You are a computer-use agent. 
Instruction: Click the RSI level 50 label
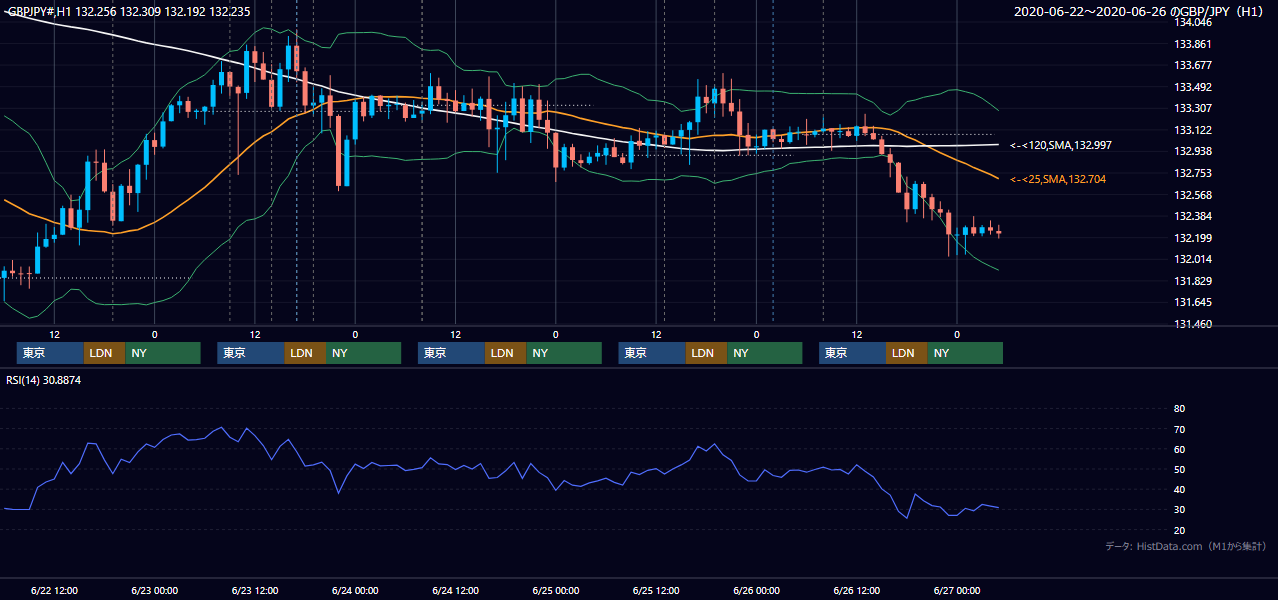click(1179, 469)
